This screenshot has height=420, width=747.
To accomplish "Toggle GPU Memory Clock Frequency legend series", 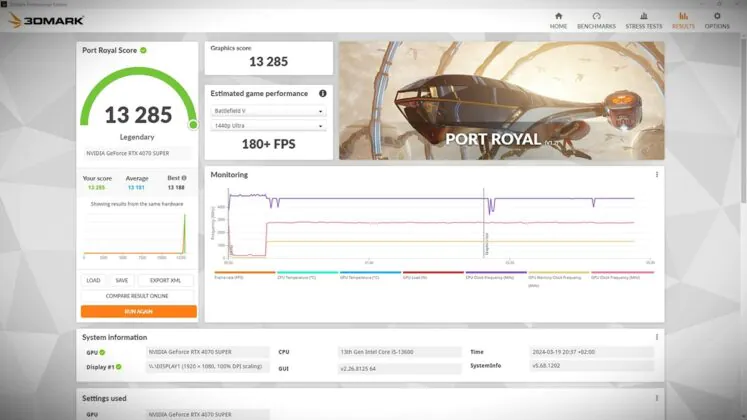I will (x=558, y=279).
